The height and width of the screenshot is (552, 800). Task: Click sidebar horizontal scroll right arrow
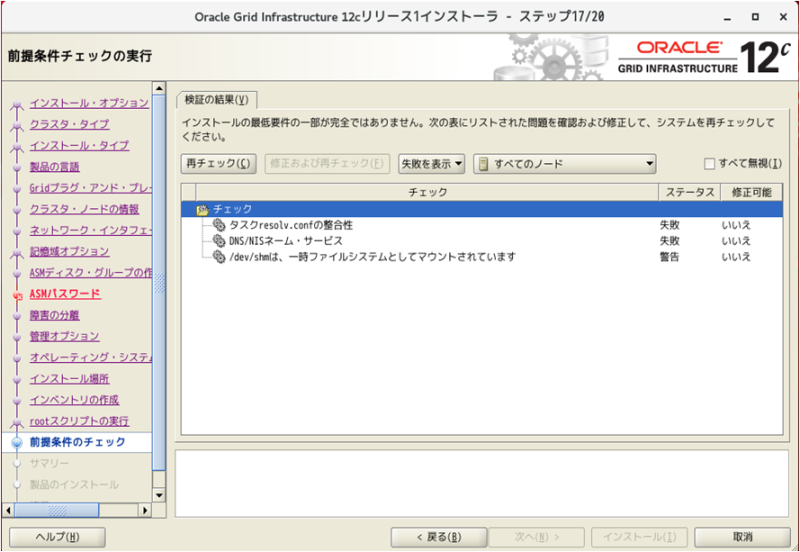(x=145, y=510)
